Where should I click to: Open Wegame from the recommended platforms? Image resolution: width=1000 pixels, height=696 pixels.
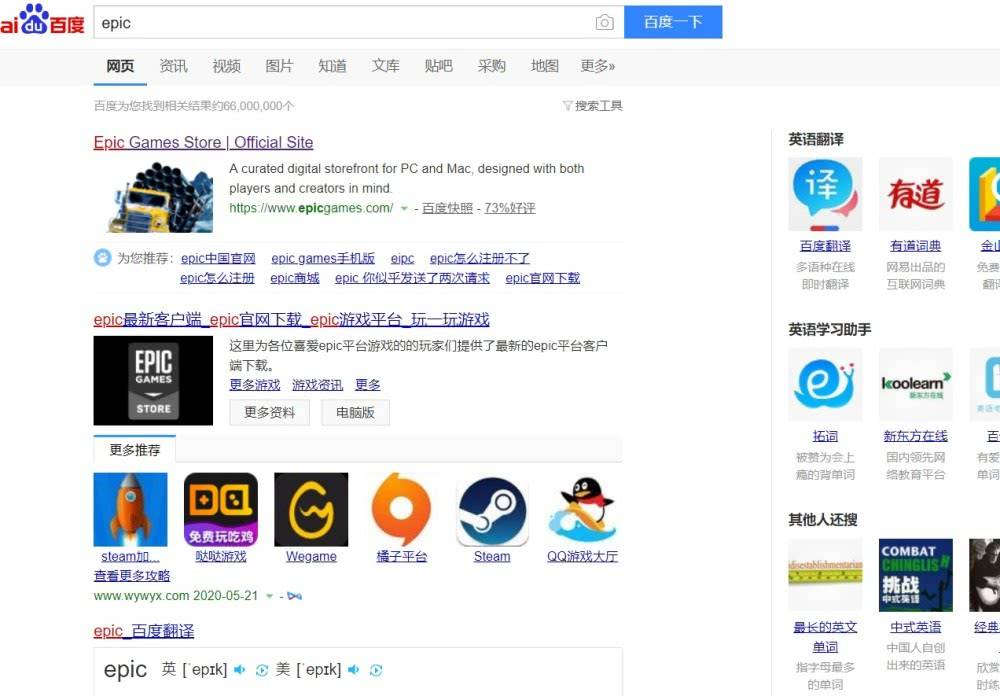pyautogui.click(x=310, y=510)
